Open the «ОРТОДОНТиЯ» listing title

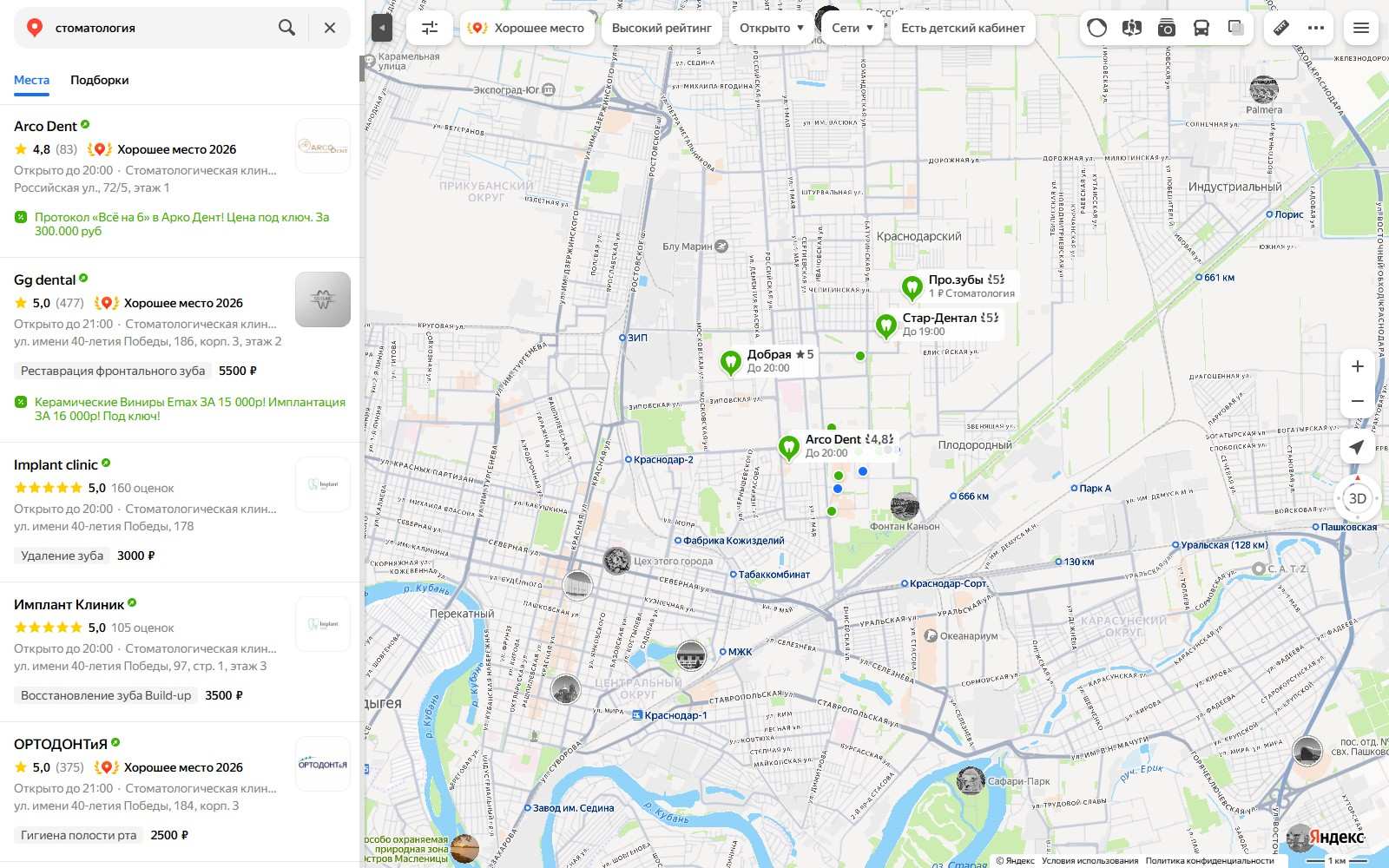pos(61,745)
